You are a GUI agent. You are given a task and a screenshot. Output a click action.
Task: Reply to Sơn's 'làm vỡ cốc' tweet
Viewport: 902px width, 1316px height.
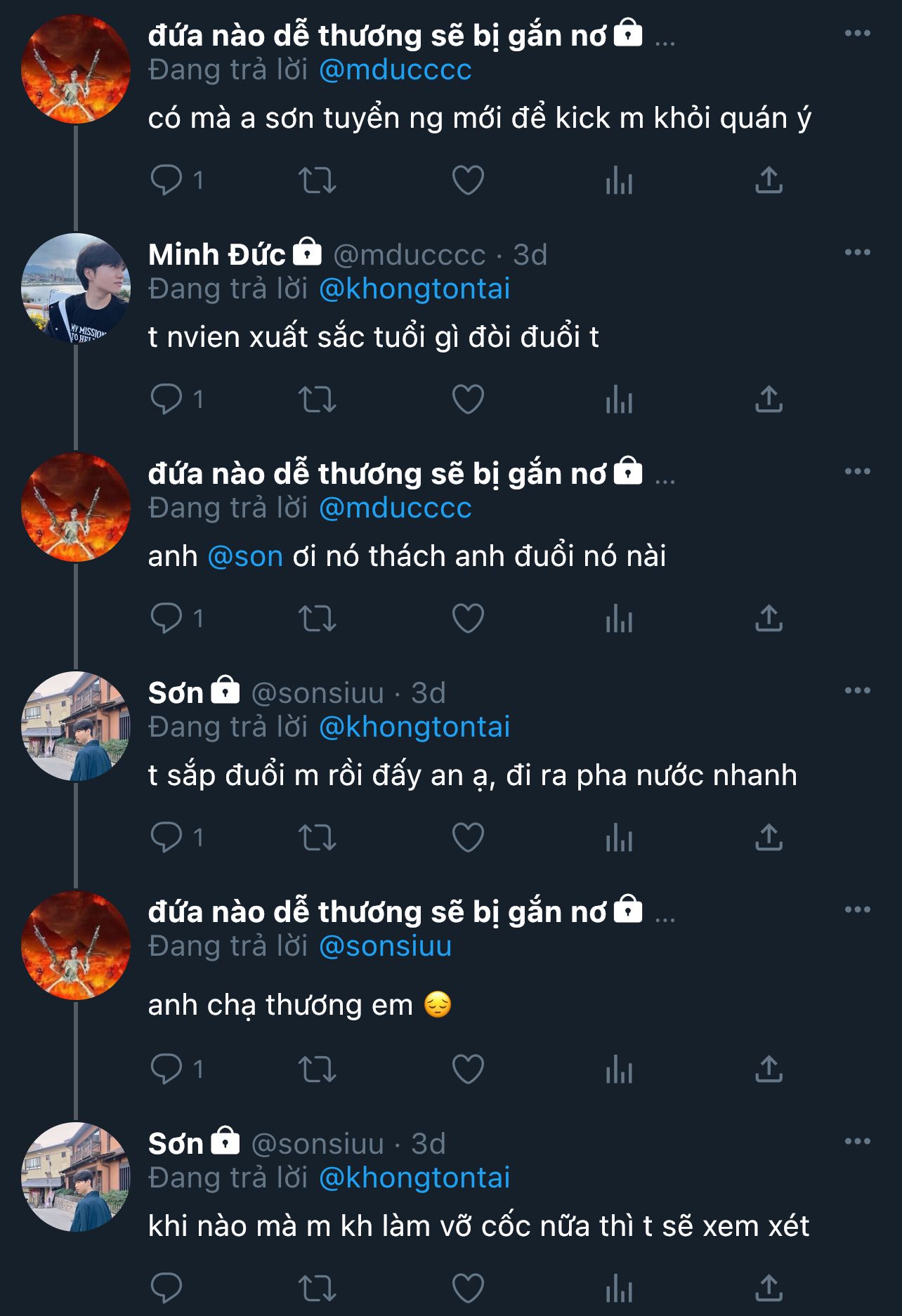point(167,1288)
